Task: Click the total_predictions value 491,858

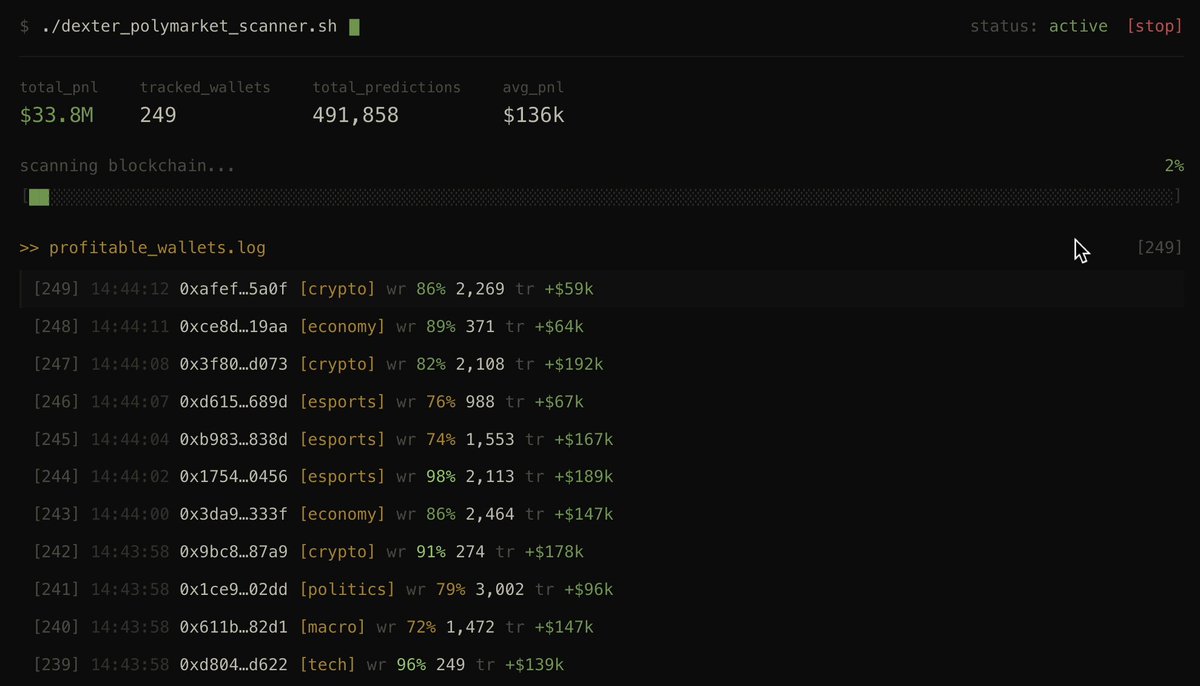Action: 356,115
